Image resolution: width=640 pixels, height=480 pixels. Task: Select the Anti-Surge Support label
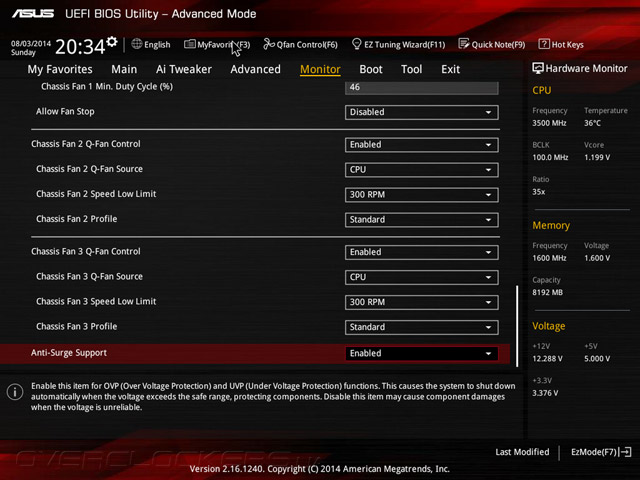tap(69, 353)
